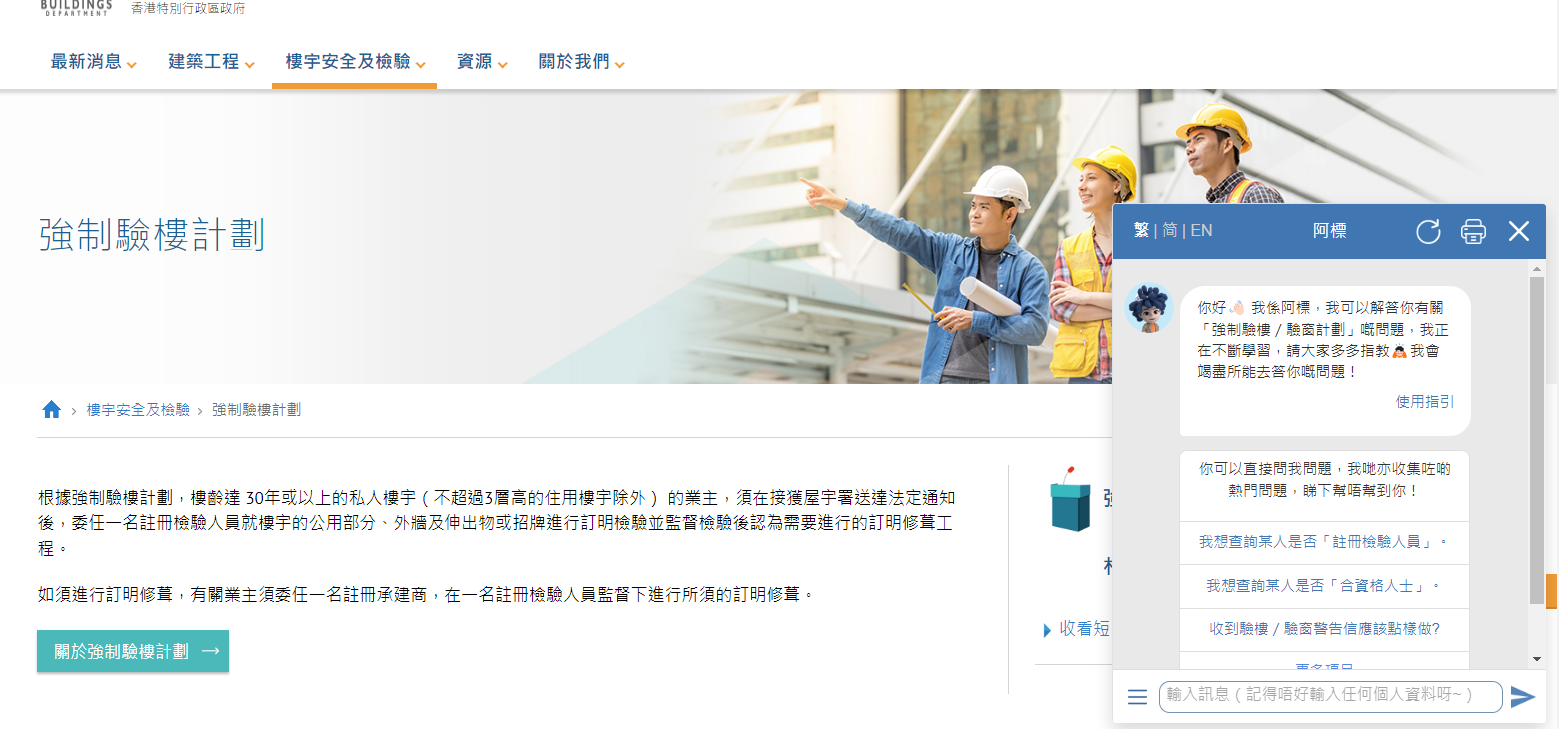Click the 阿標 chatbot avatar
The width and height of the screenshot is (1559, 729).
pyautogui.click(x=1149, y=308)
